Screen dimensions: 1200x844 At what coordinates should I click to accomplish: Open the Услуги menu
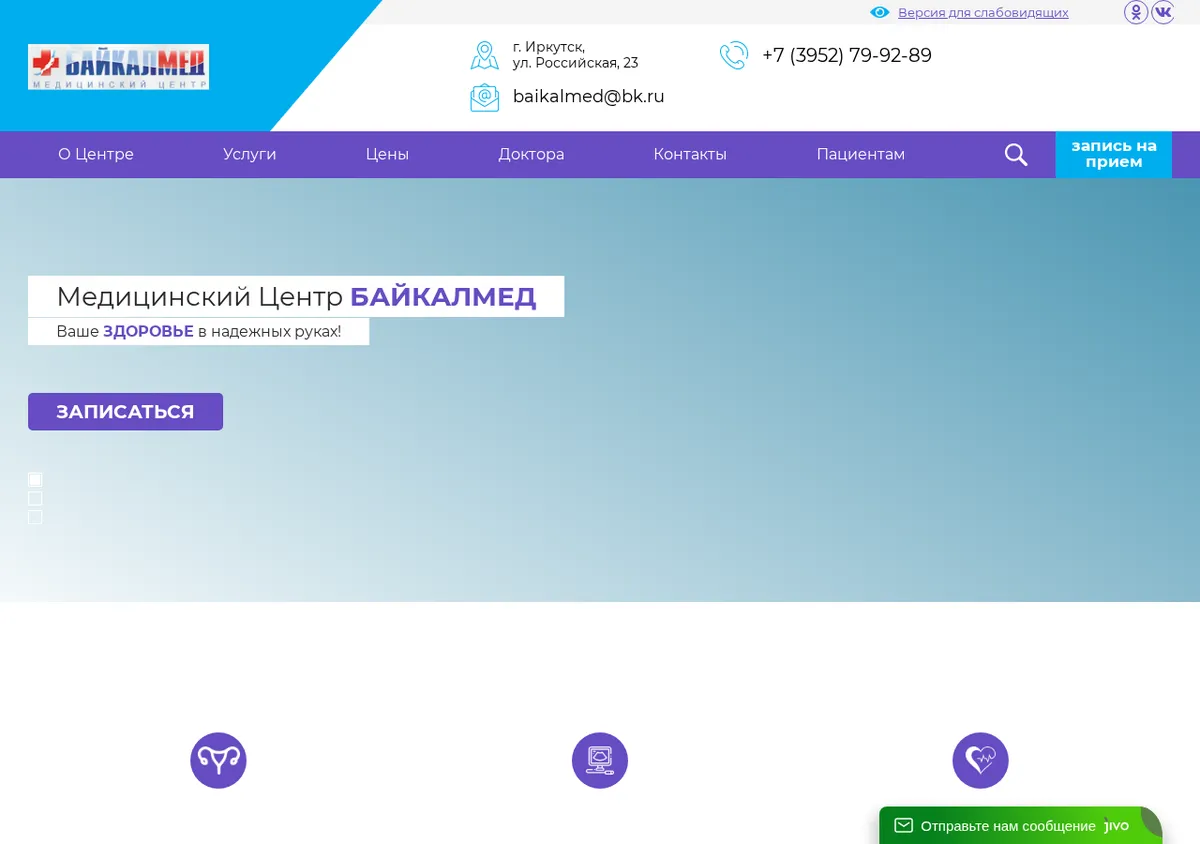(x=250, y=155)
